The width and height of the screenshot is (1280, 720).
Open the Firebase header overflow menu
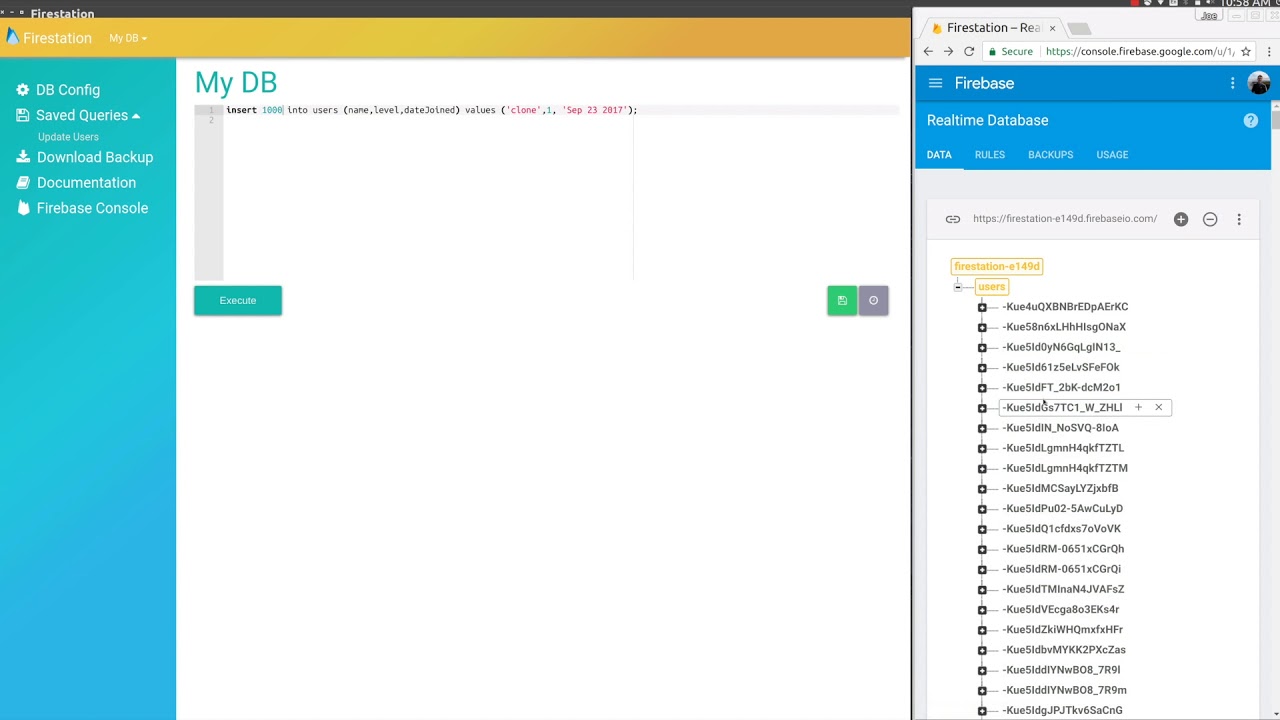(x=1232, y=84)
